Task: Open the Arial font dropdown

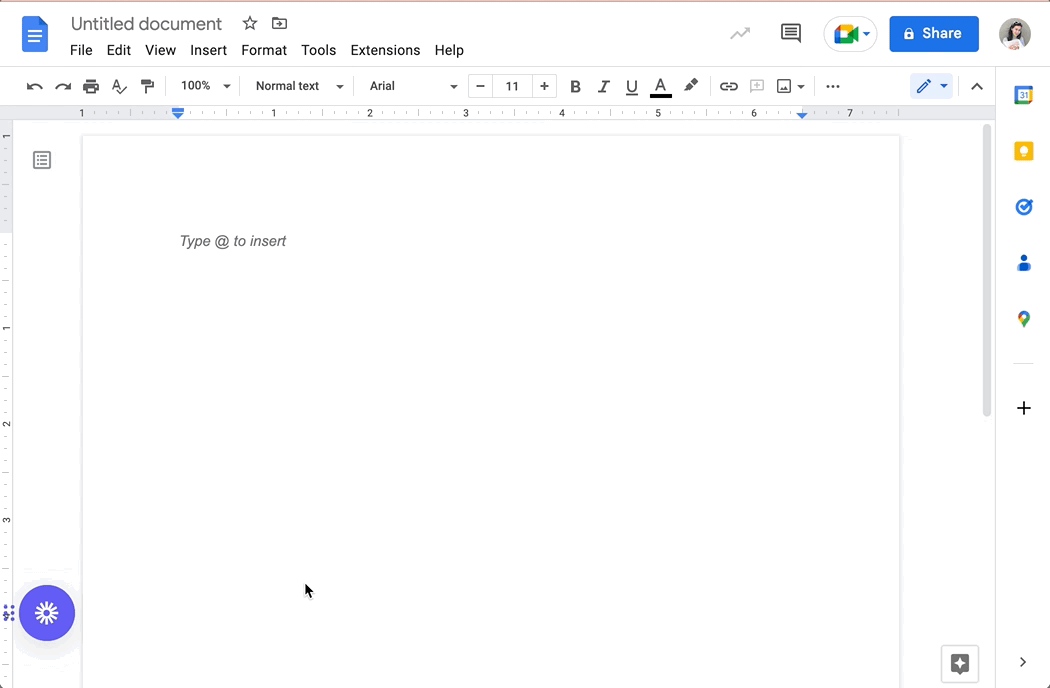Action: [x=413, y=87]
